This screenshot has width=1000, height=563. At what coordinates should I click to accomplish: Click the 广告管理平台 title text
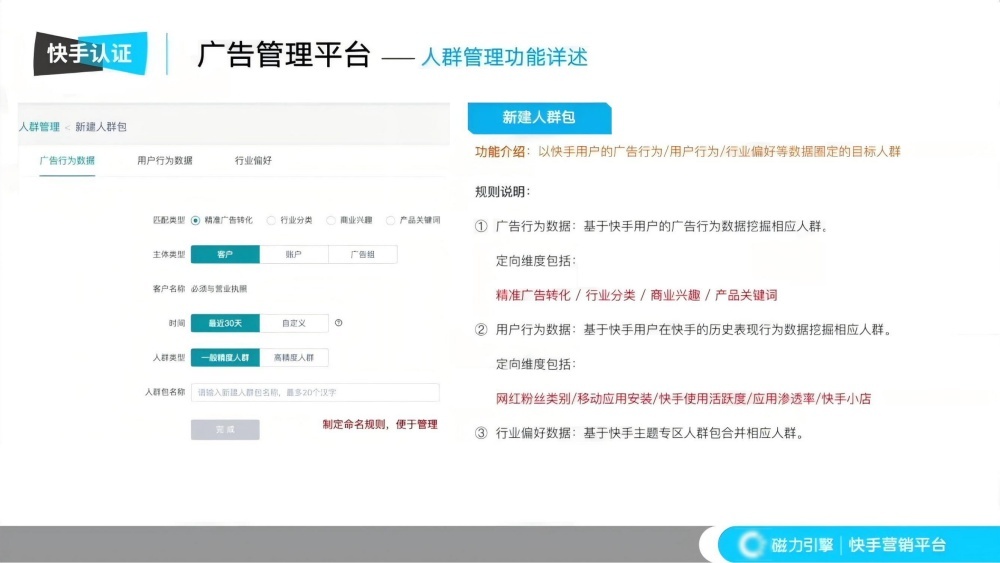284,55
